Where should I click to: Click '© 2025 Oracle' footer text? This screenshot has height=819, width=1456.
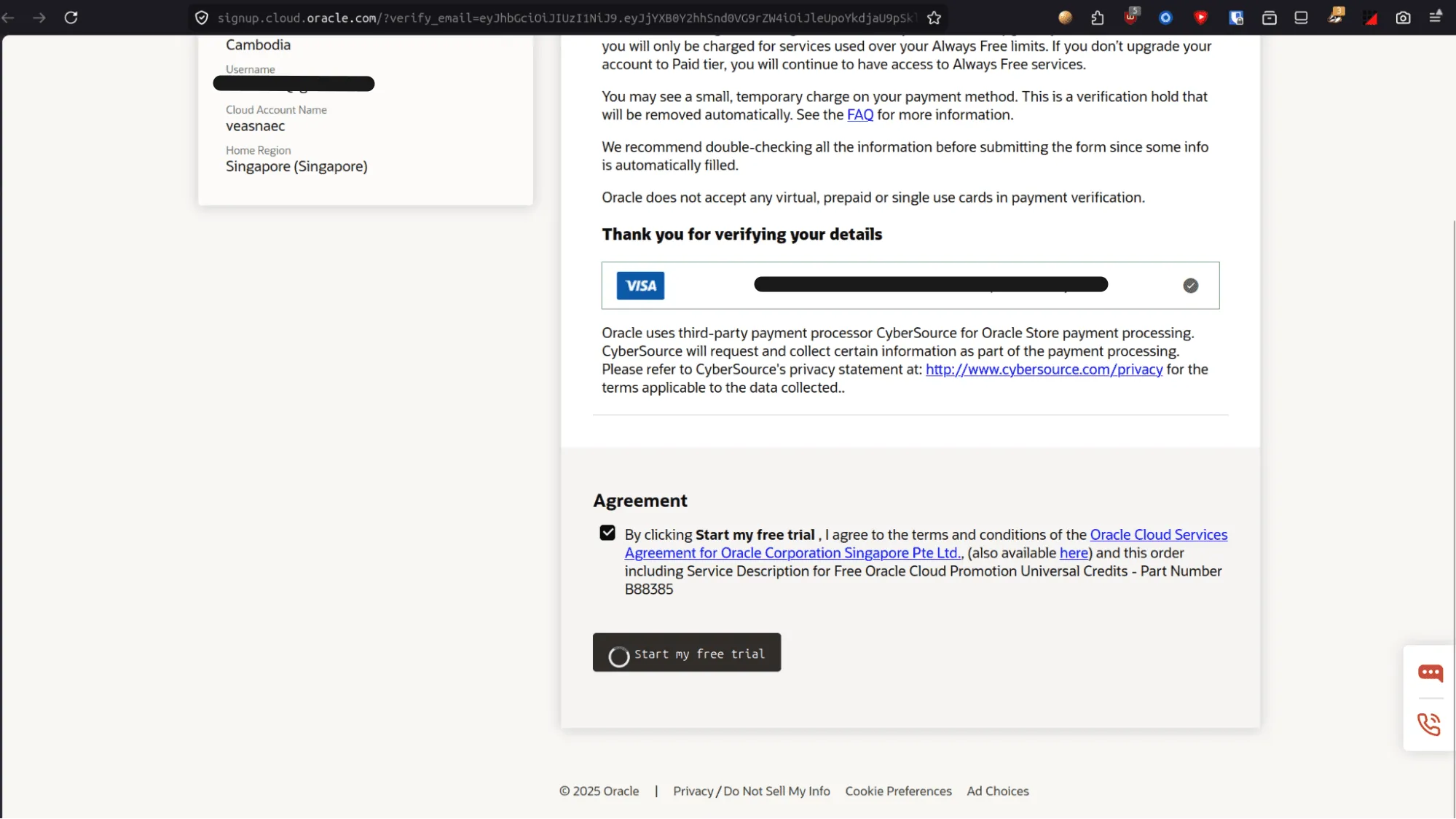point(599,791)
